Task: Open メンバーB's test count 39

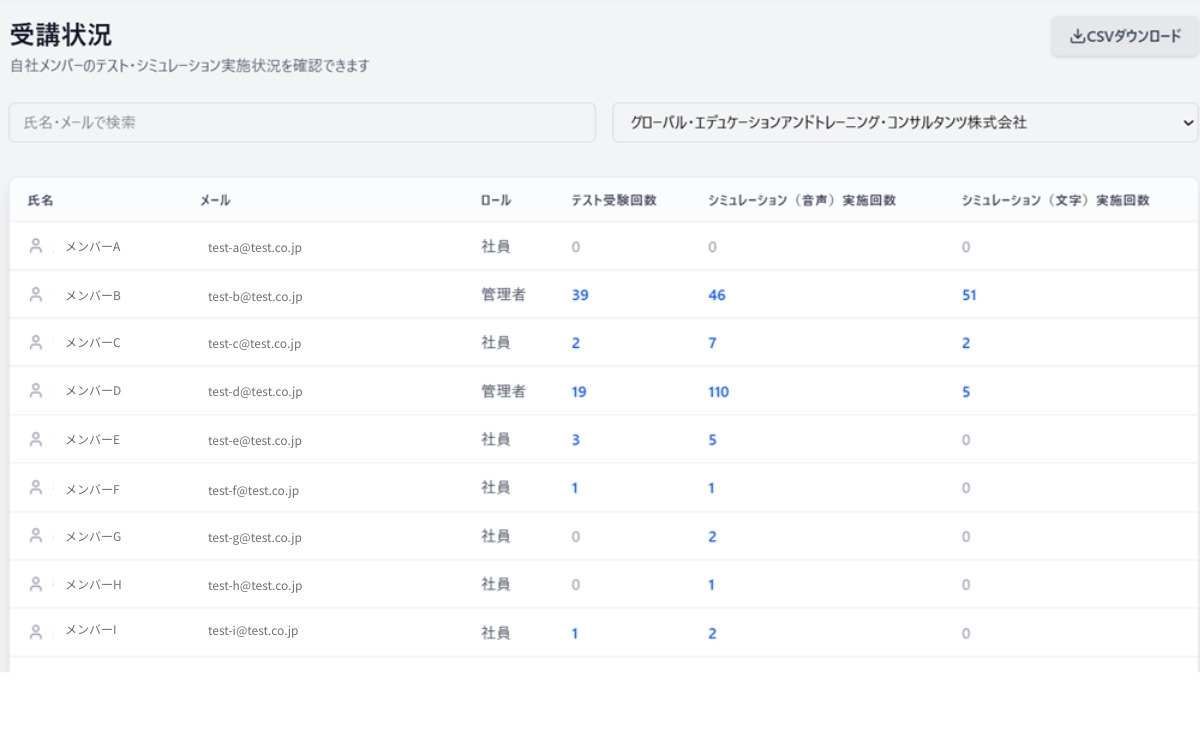Action: pyautogui.click(x=580, y=295)
